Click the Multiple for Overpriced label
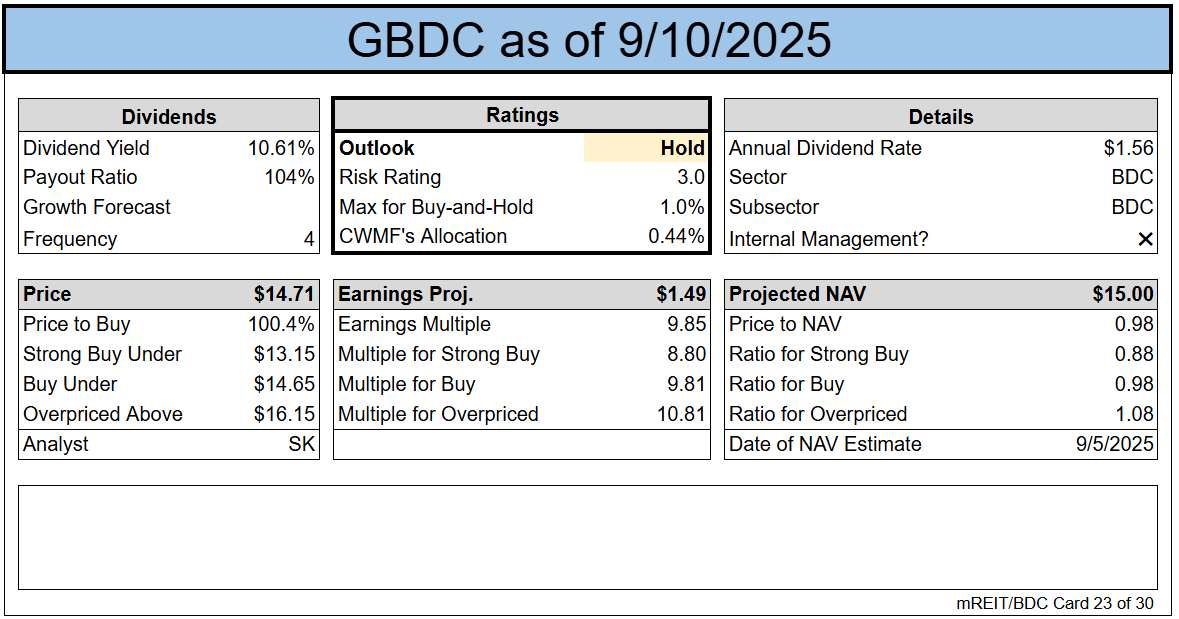Image resolution: width=1179 pixels, height=619 pixels. tap(438, 414)
